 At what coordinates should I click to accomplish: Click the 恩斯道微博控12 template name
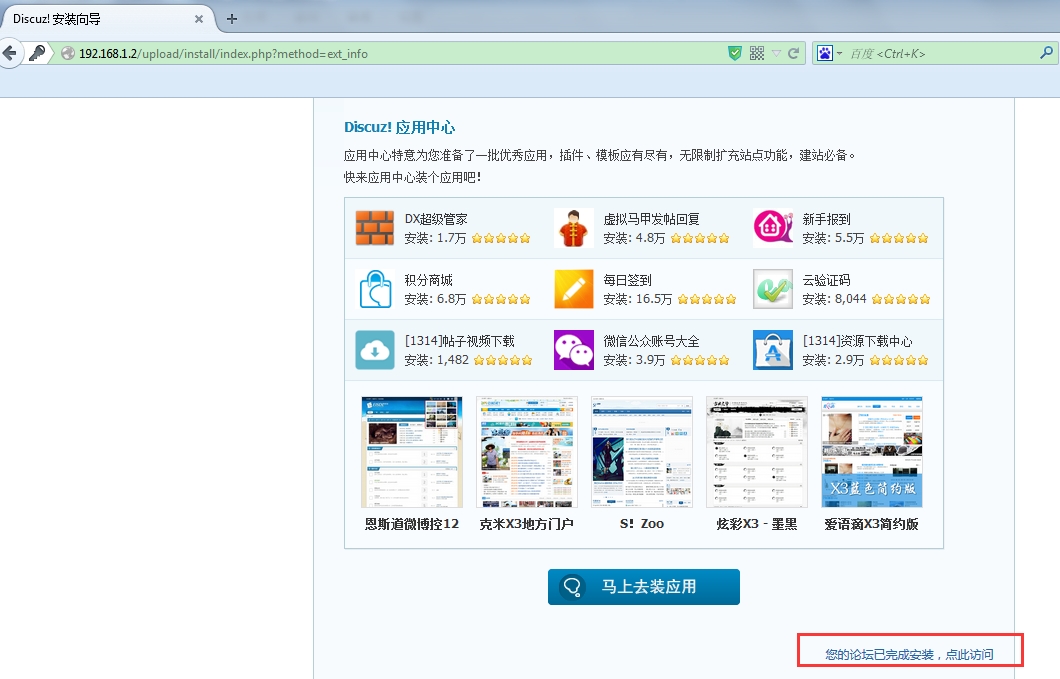tap(412, 524)
